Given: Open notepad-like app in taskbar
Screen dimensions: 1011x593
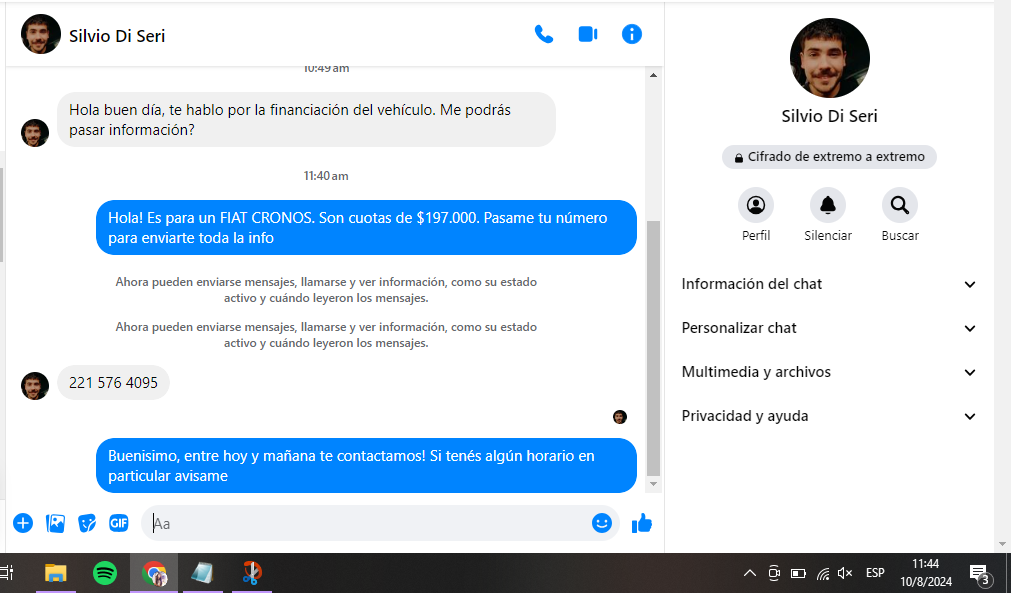Looking at the screenshot, I should (202, 573).
